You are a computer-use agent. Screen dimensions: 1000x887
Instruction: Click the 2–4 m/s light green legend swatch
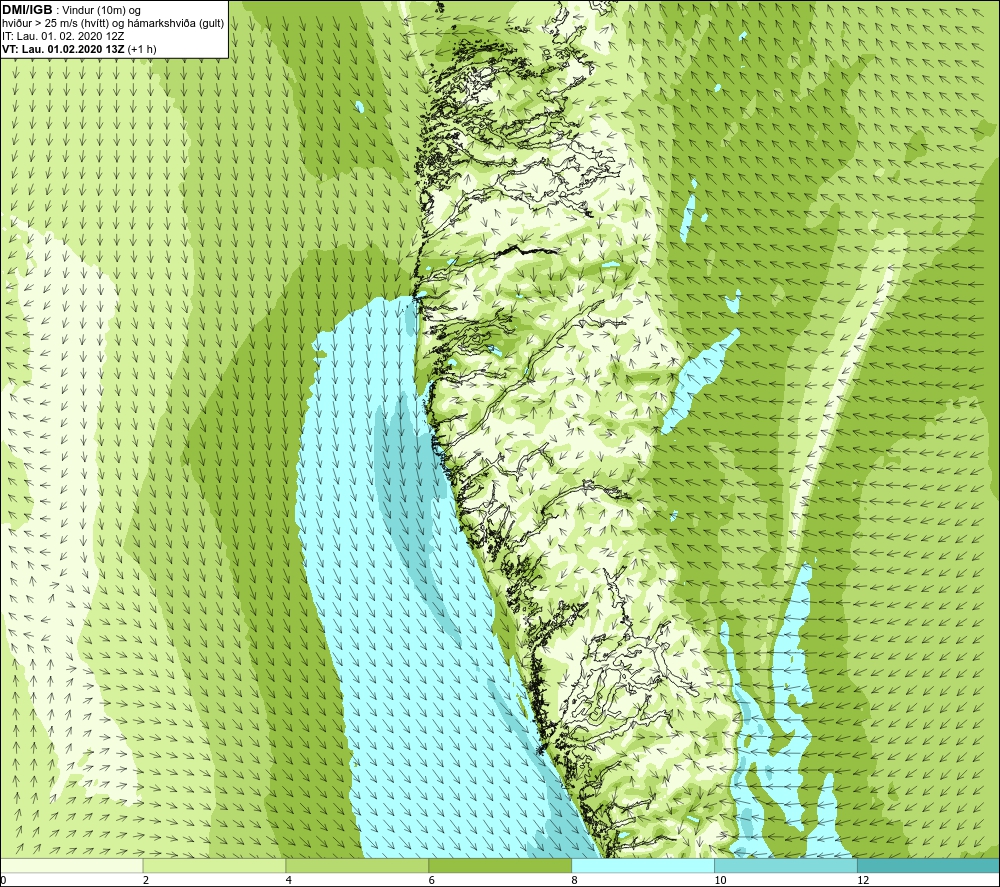pyautogui.click(x=214, y=865)
